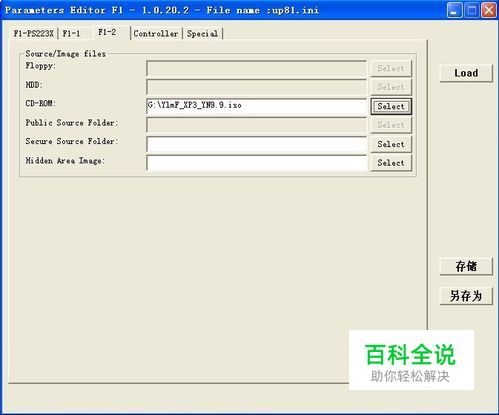Viewport: 499px width, 415px height.
Task: Switch to the F1-PS223X tab
Action: (33, 34)
